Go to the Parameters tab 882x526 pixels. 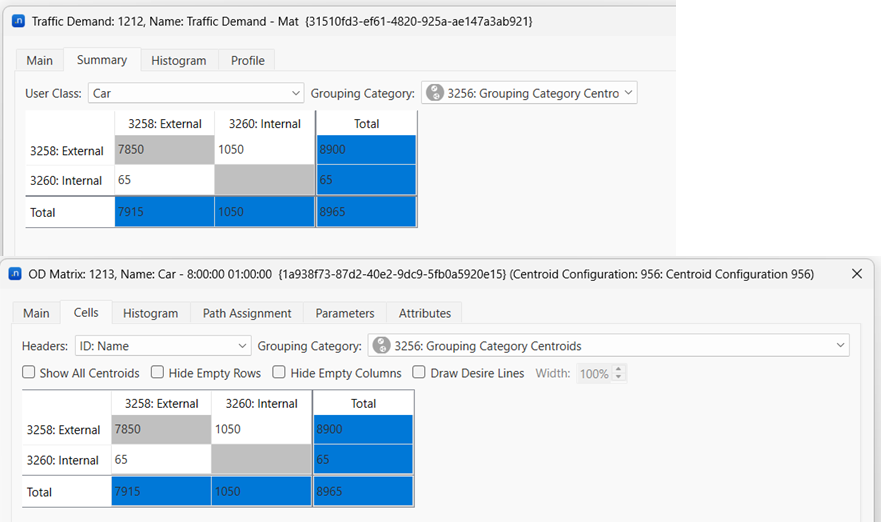(x=344, y=313)
